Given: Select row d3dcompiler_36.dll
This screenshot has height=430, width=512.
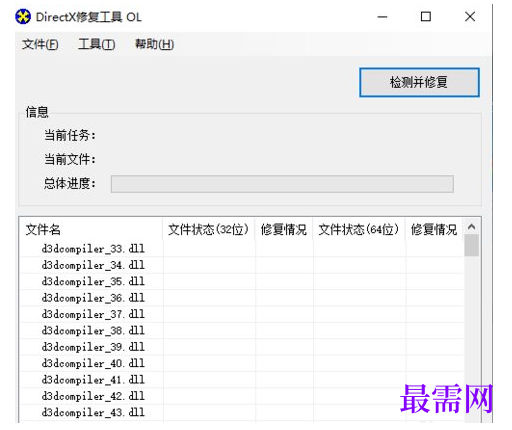Looking at the screenshot, I should 241,298.
